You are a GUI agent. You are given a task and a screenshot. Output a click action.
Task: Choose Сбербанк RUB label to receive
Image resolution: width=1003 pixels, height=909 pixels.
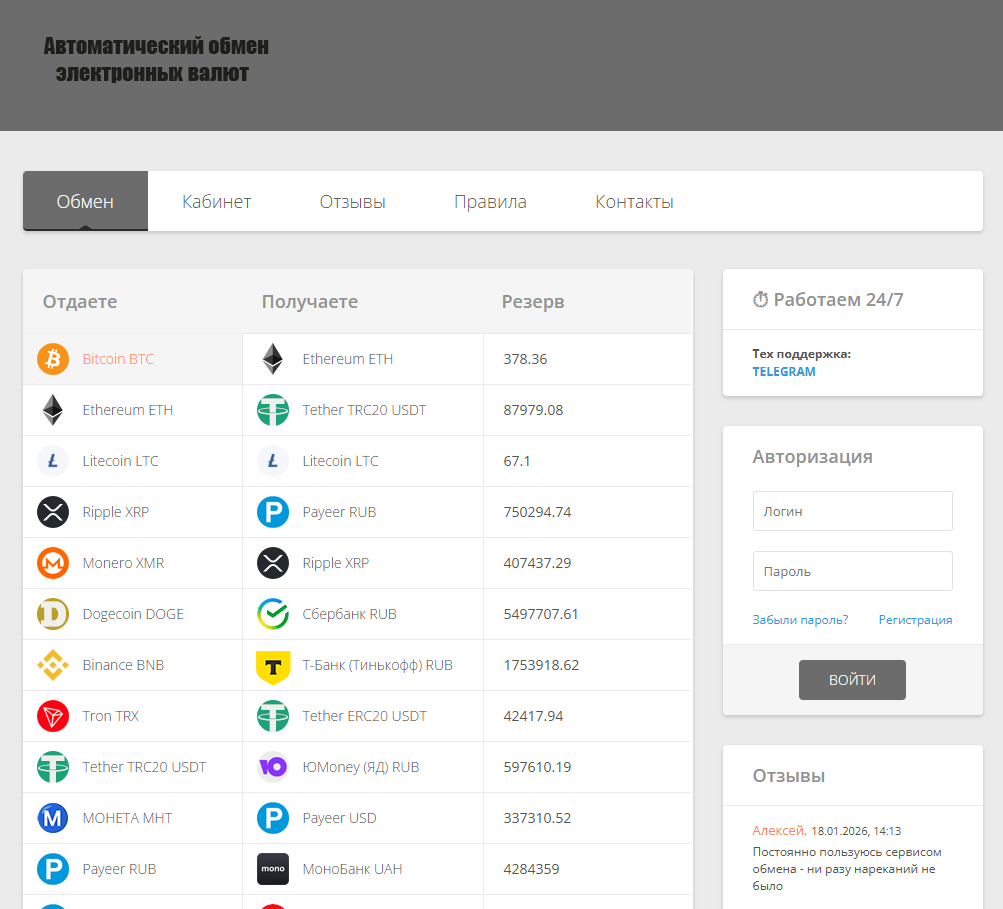[x=349, y=614]
